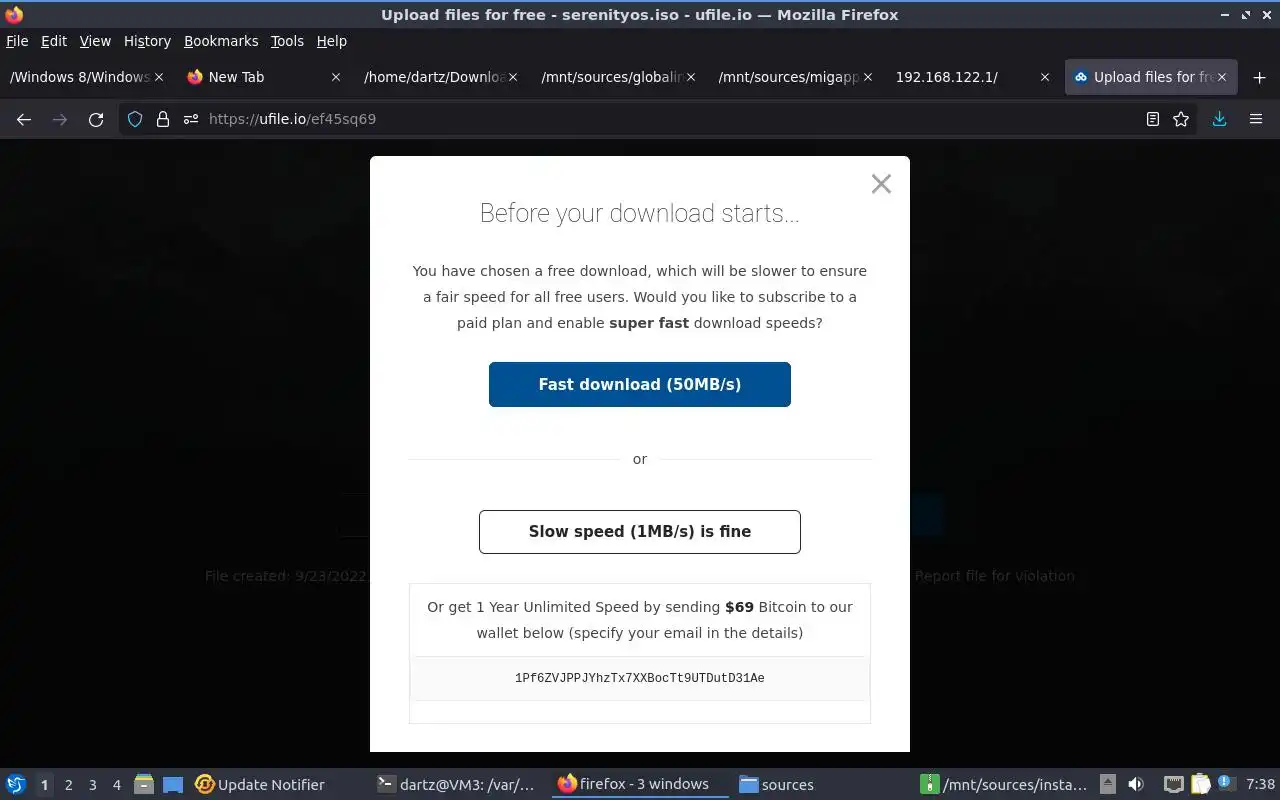Open the Edit menu
1280x800 pixels.
coord(54,41)
